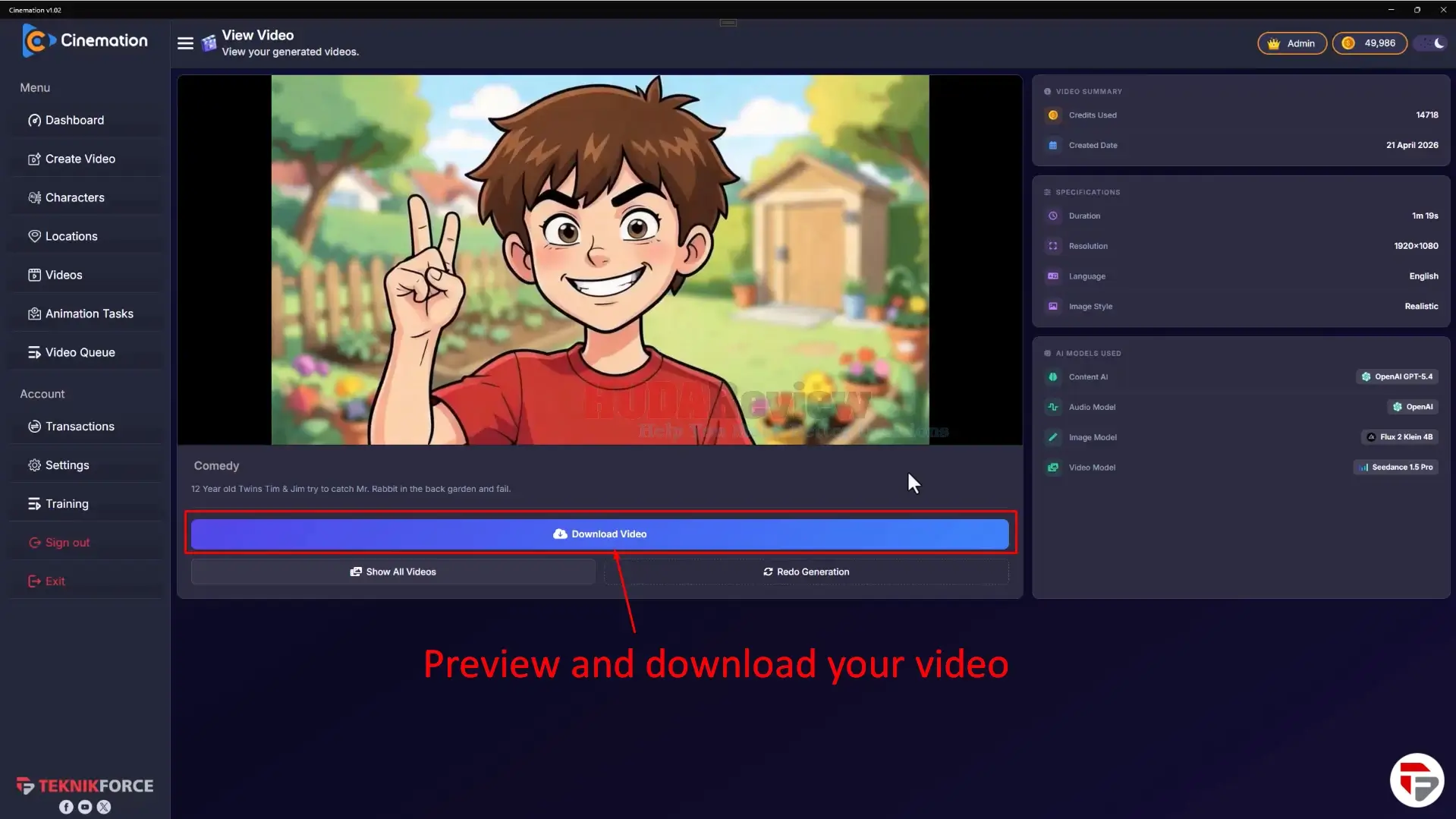Click the Admin crown badge
1456x819 pixels.
point(1291,43)
